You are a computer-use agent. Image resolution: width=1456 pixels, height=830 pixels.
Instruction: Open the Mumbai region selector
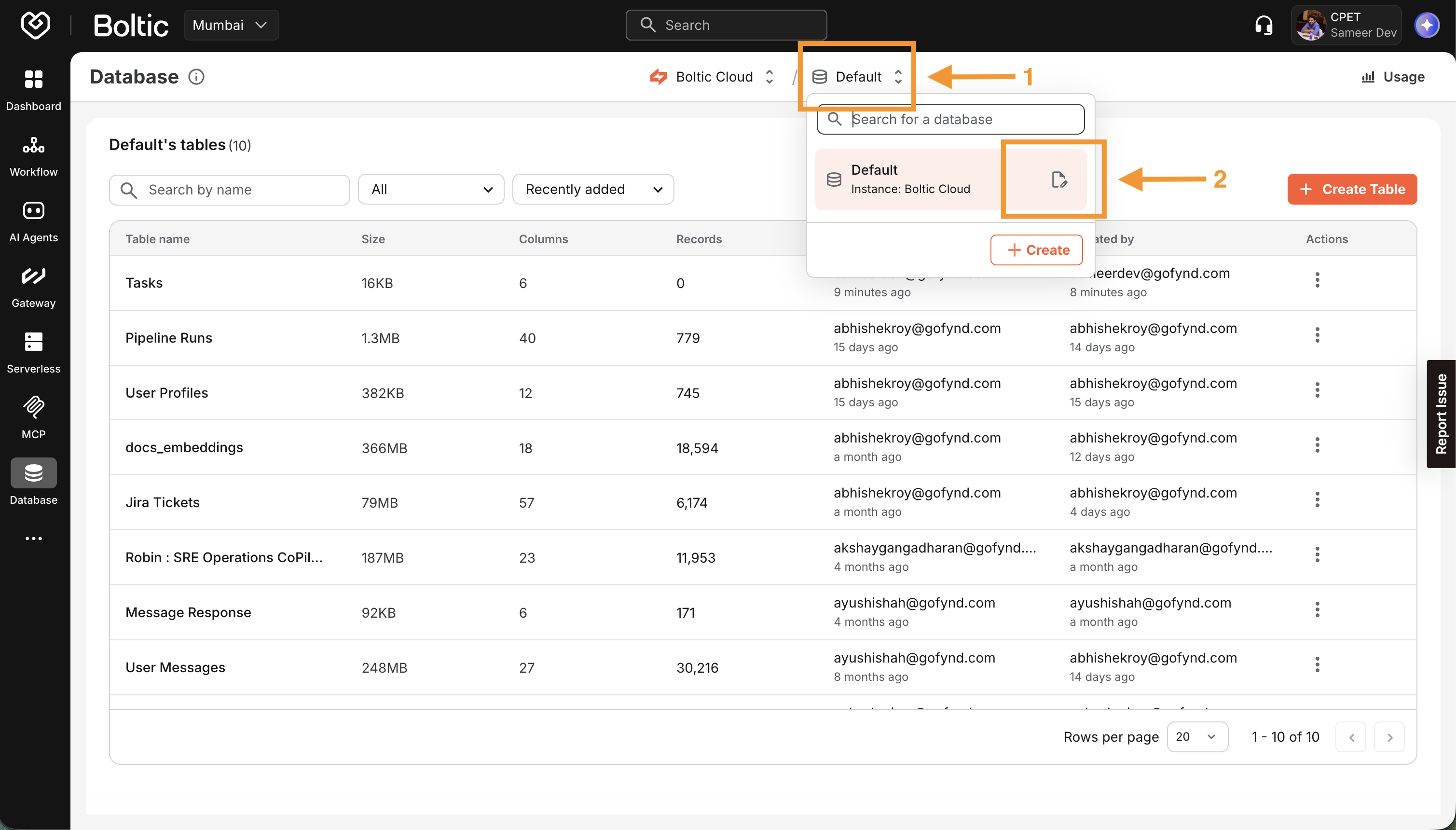click(x=230, y=25)
